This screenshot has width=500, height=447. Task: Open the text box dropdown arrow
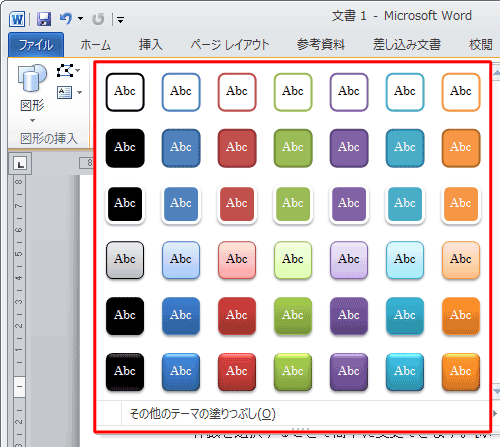click(79, 92)
